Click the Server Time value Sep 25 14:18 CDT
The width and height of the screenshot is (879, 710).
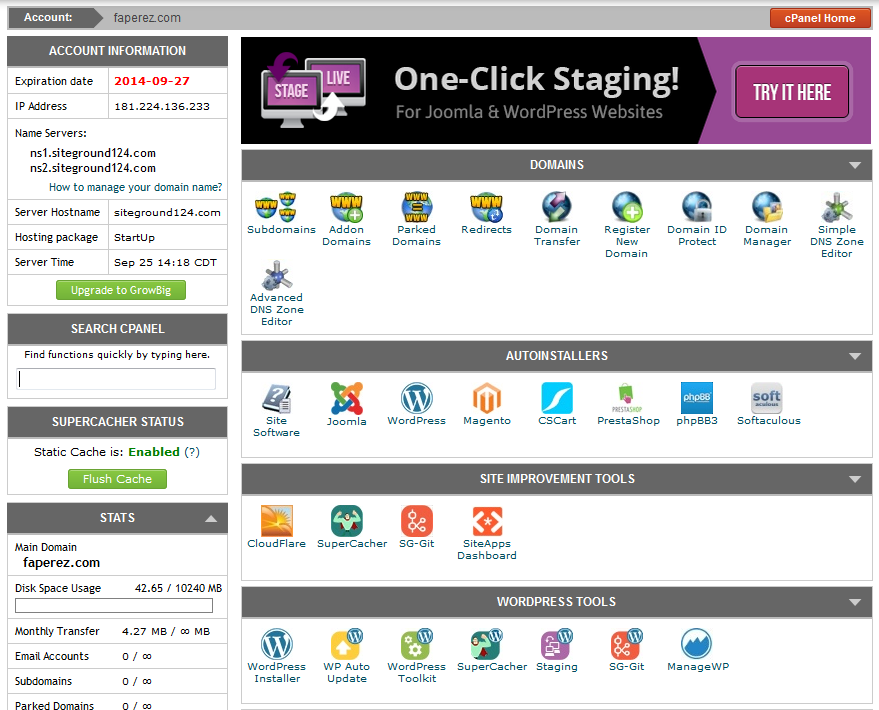165,262
